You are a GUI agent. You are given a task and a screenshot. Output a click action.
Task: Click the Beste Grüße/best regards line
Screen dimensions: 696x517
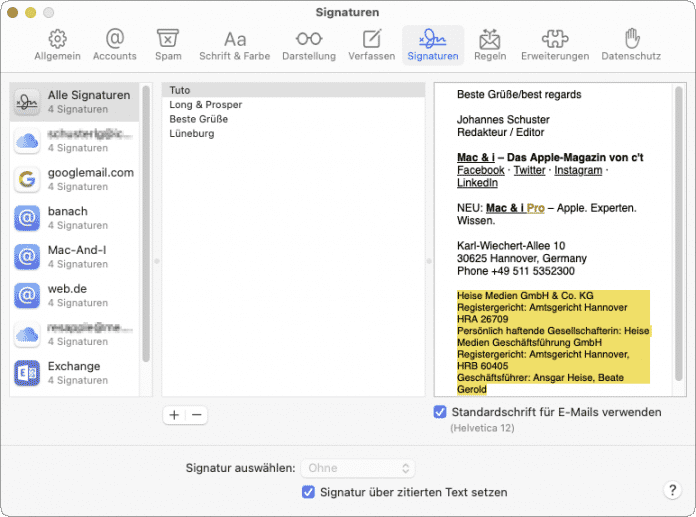pos(519,95)
